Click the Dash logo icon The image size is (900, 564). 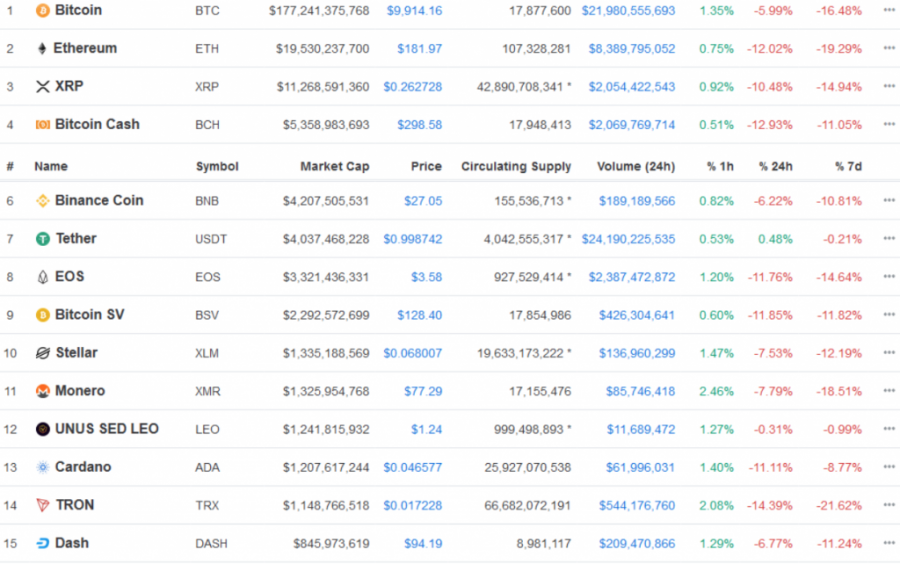click(x=42, y=543)
